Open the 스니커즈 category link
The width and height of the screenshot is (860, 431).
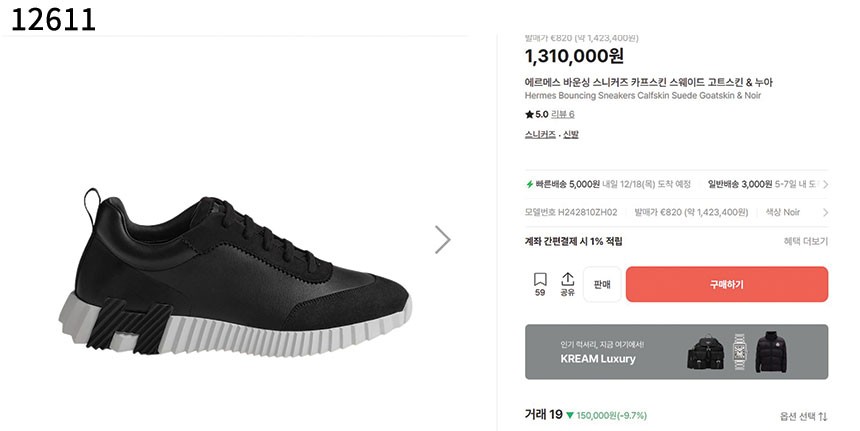[x=540, y=134]
